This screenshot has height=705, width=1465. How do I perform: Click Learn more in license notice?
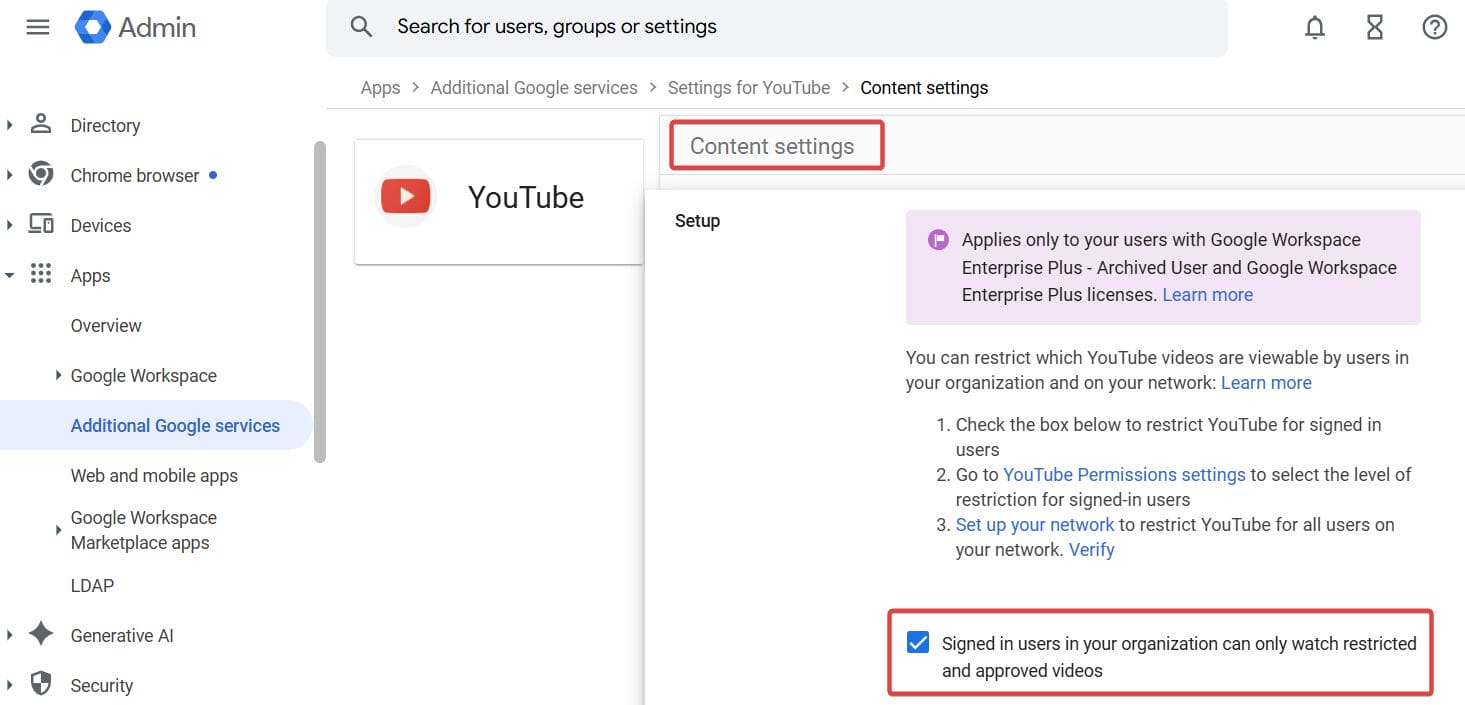(1207, 295)
